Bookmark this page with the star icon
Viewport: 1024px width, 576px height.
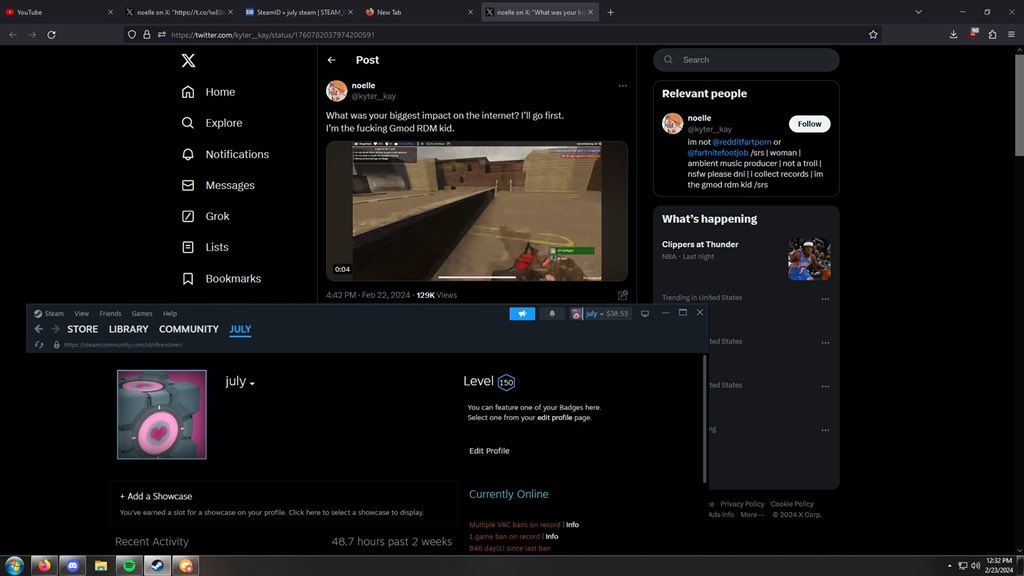873,34
